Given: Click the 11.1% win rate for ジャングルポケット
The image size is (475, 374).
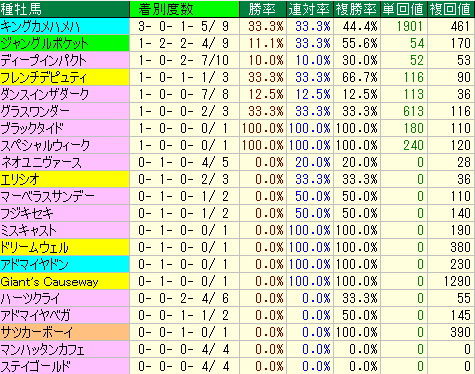Looking at the screenshot, I should [x=266, y=43].
